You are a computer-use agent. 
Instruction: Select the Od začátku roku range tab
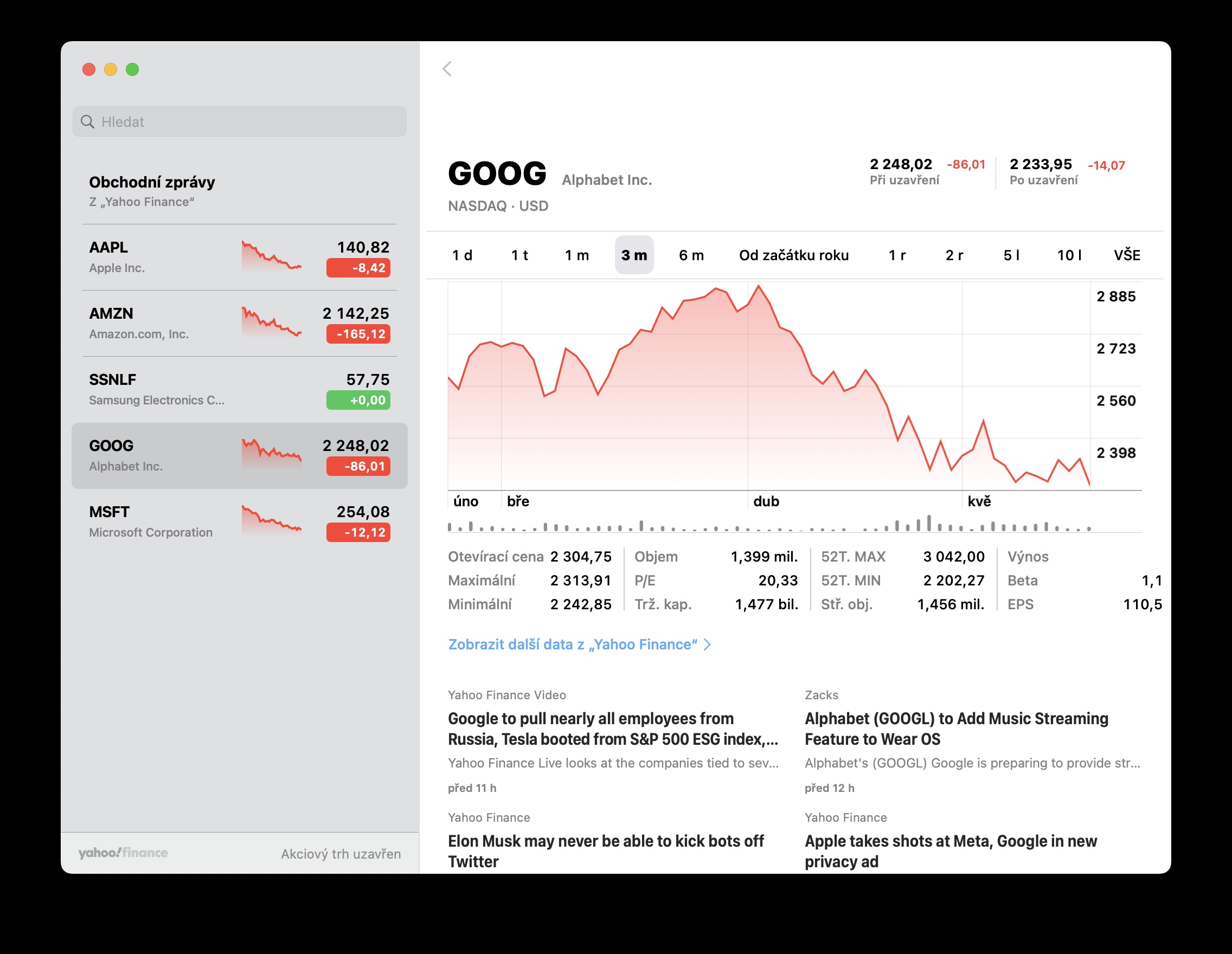pyautogui.click(x=793, y=255)
